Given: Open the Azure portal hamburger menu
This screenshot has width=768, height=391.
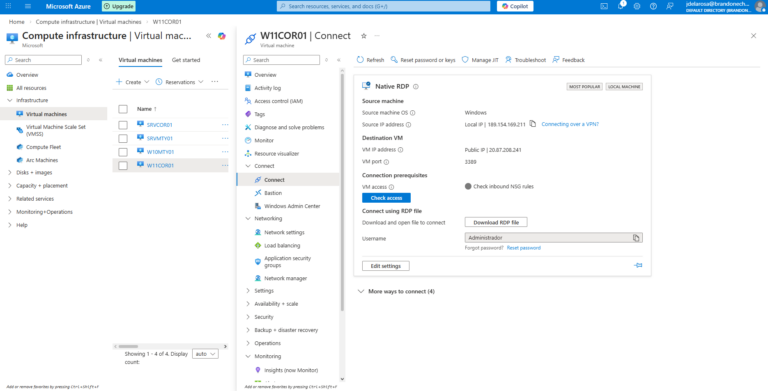Looking at the screenshot, I should (x=27, y=6).
